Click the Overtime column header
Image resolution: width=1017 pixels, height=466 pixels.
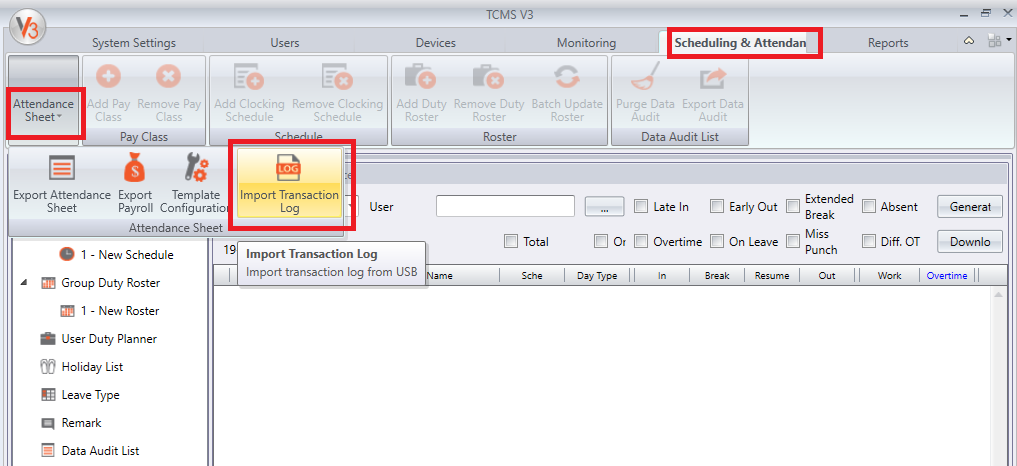pos(947,276)
